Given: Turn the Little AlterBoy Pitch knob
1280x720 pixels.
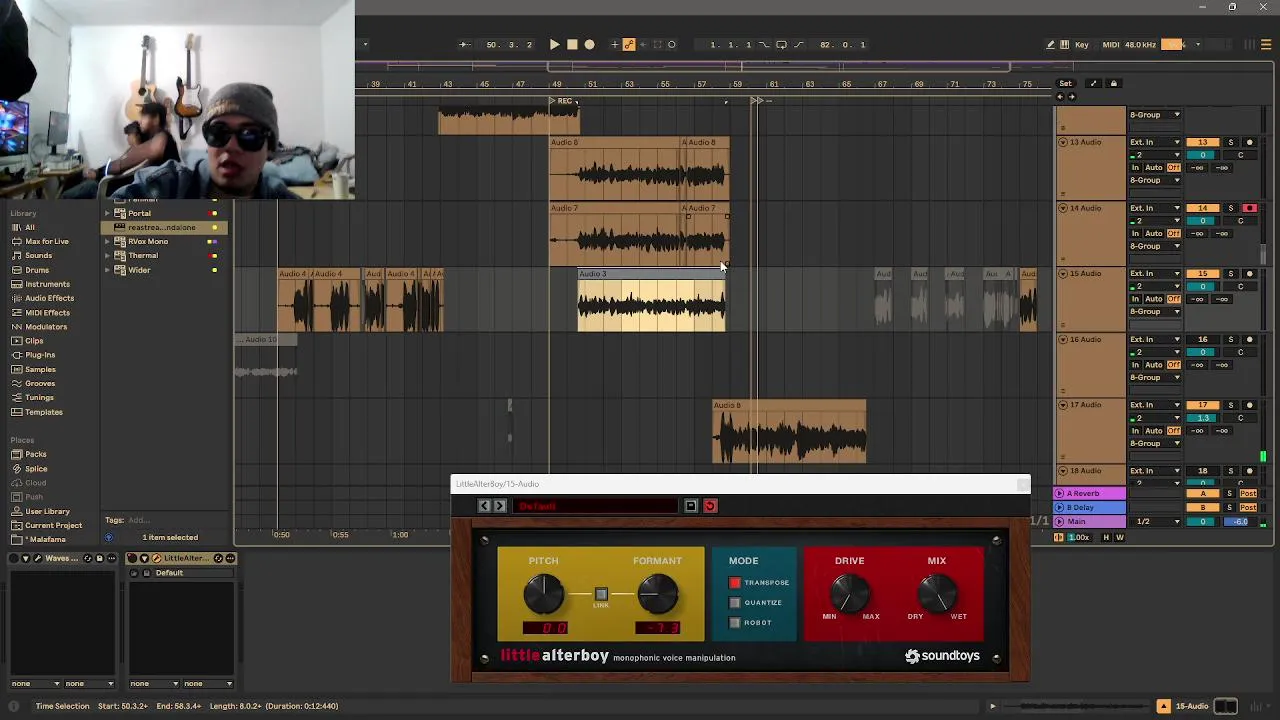Looking at the screenshot, I should pos(544,594).
